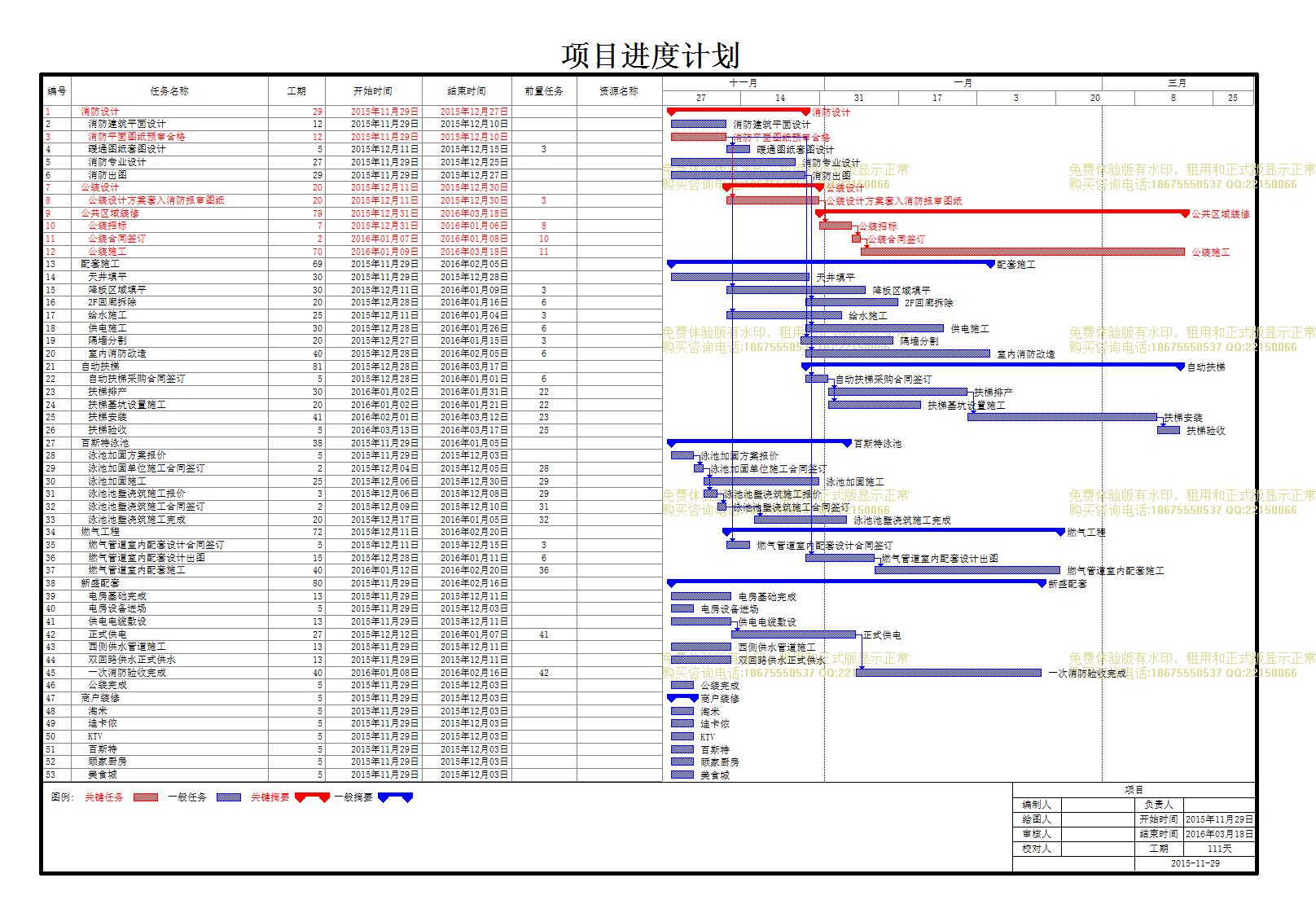This screenshot has width=1316, height=913.
Task: Click project start value 2015年11月29日 in info box
Action: (1219, 819)
